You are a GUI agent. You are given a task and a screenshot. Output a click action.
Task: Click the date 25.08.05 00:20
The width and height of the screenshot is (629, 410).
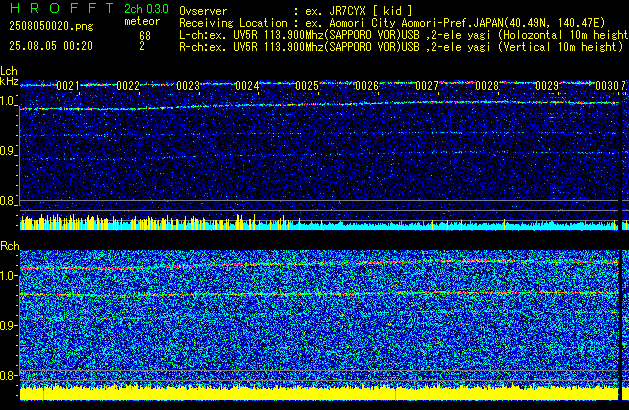click(51, 46)
